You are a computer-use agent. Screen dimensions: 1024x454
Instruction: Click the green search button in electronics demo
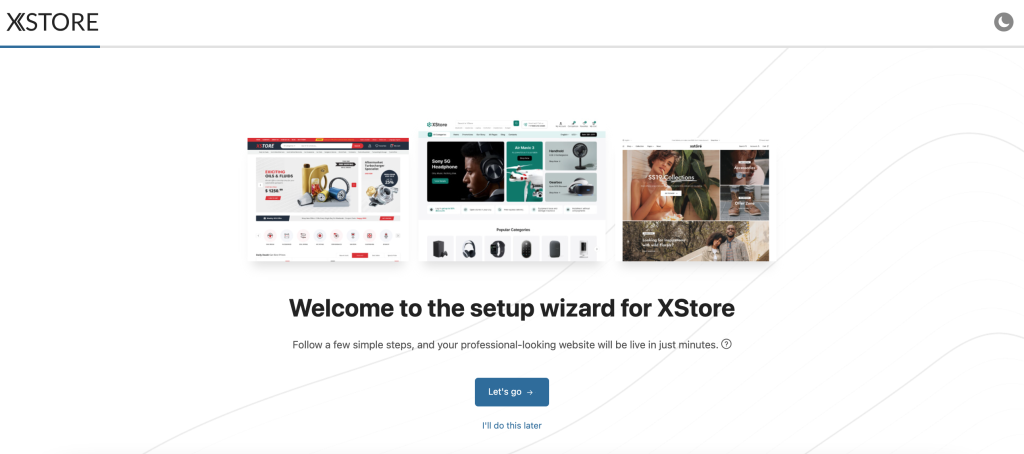point(516,123)
